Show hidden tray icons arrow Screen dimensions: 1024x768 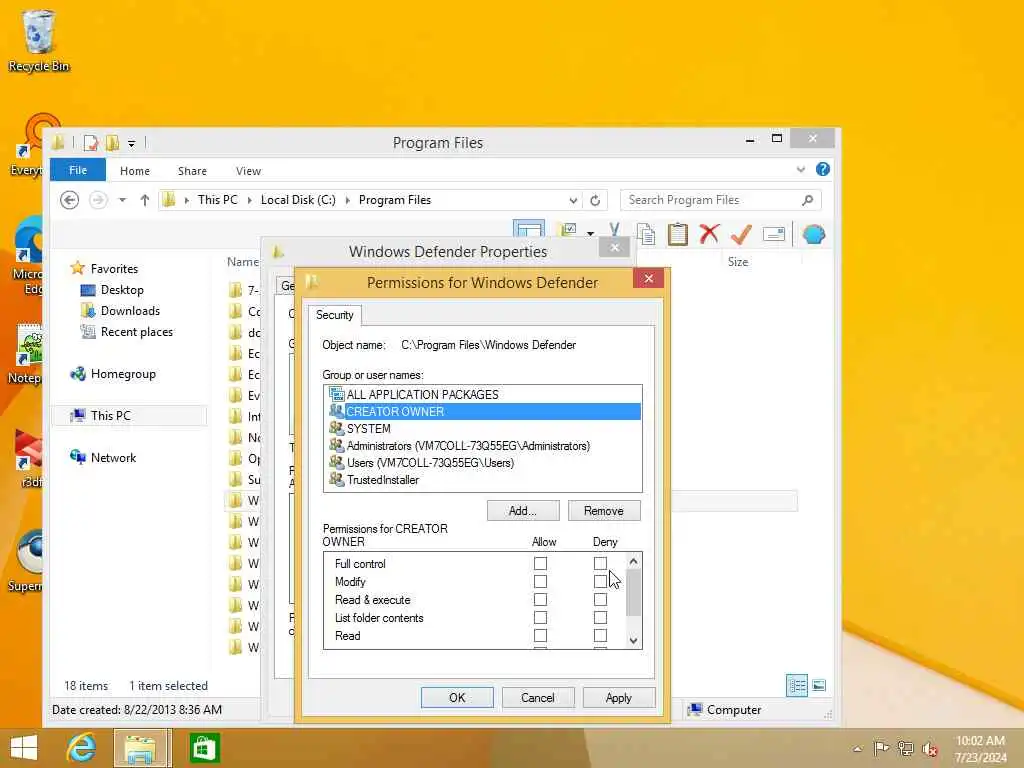(x=857, y=749)
